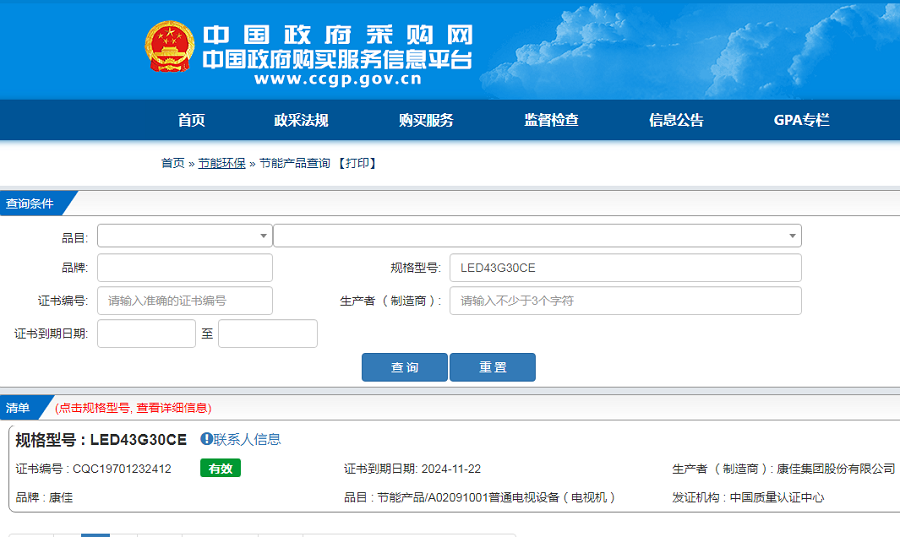Viewport: 900px width, 537px height.
Task: Click the 首页 breadcrumb link
Action: pyautogui.click(x=173, y=164)
